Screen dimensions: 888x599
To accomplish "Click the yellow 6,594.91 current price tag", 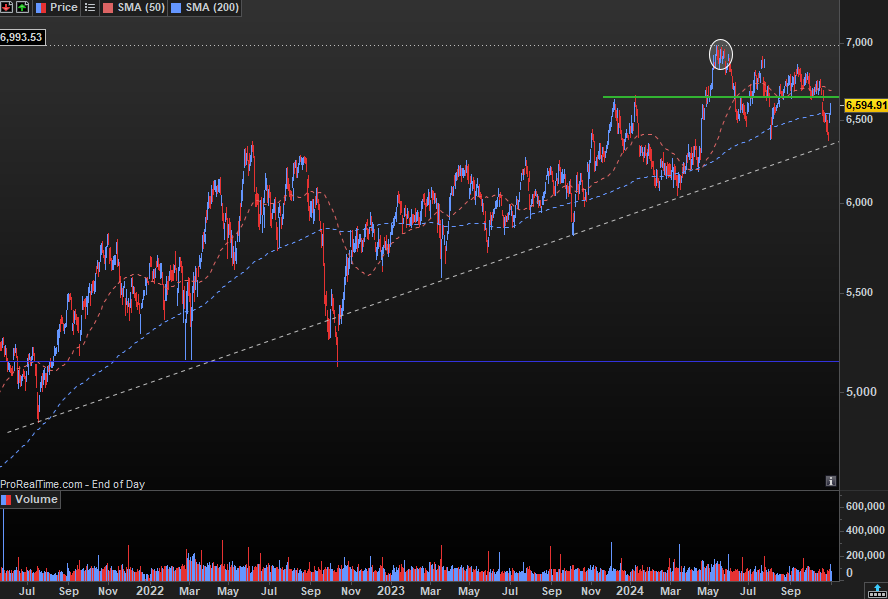I will point(866,105).
